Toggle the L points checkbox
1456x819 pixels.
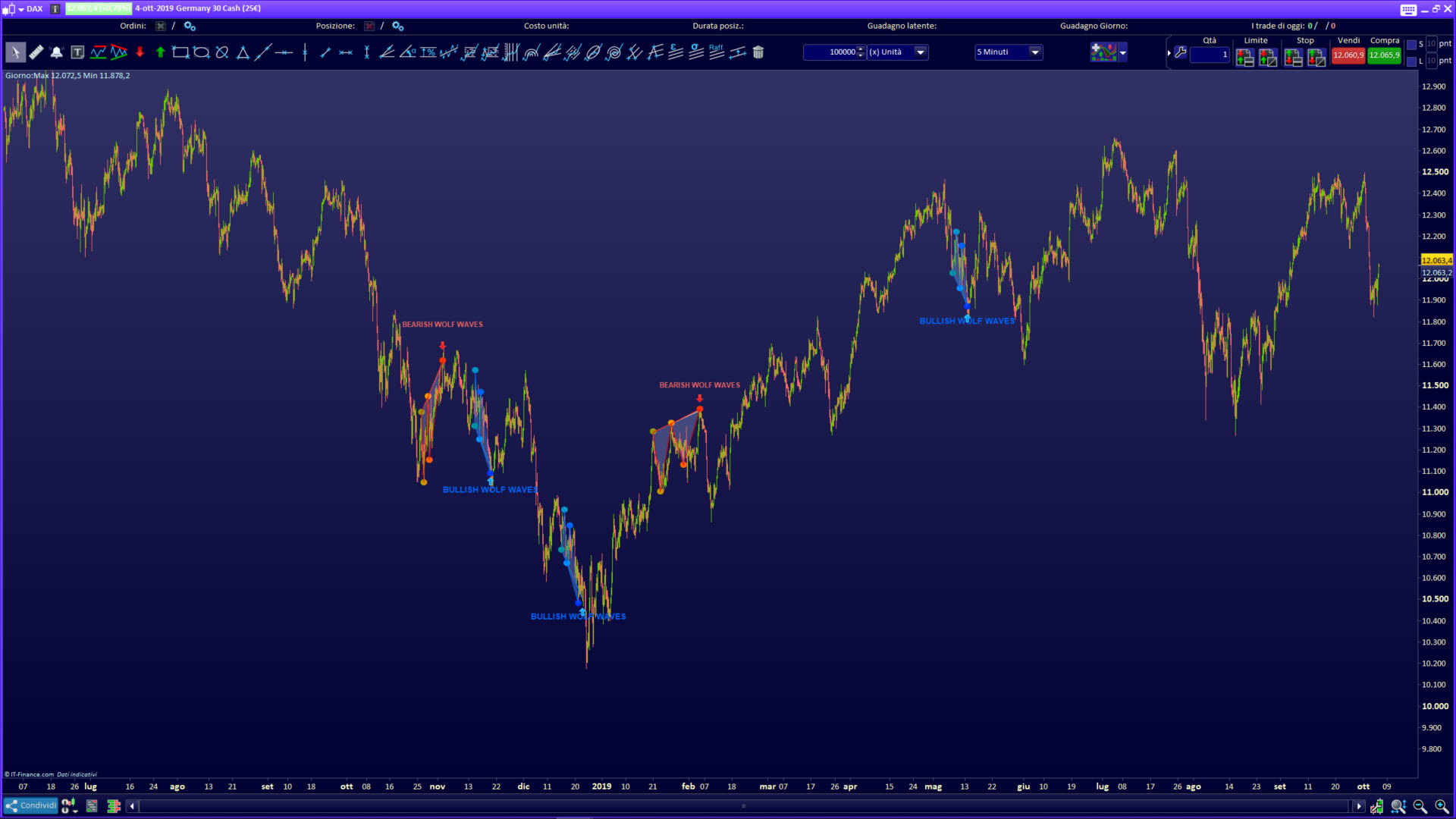coord(1411,61)
